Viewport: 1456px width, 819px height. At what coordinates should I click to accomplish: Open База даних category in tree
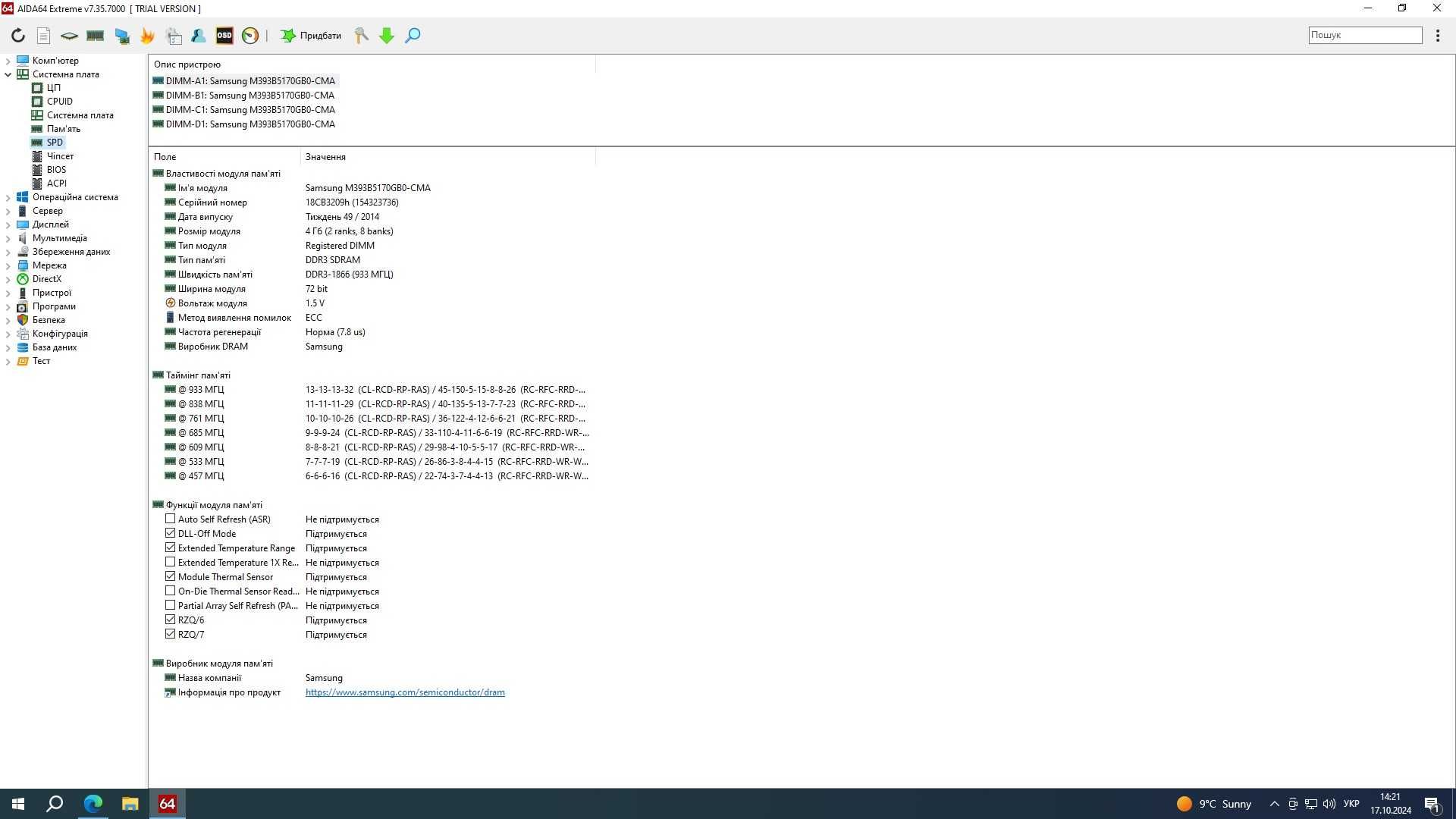pyautogui.click(x=55, y=347)
